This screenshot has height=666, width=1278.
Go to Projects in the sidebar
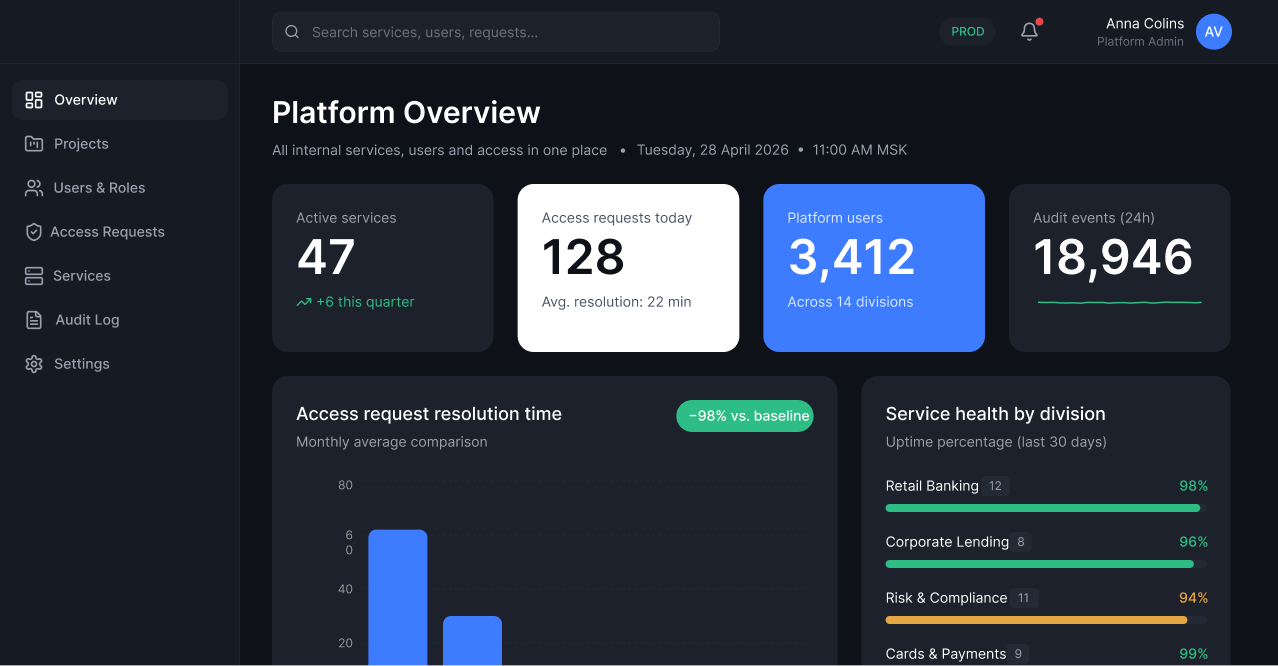tap(120, 144)
